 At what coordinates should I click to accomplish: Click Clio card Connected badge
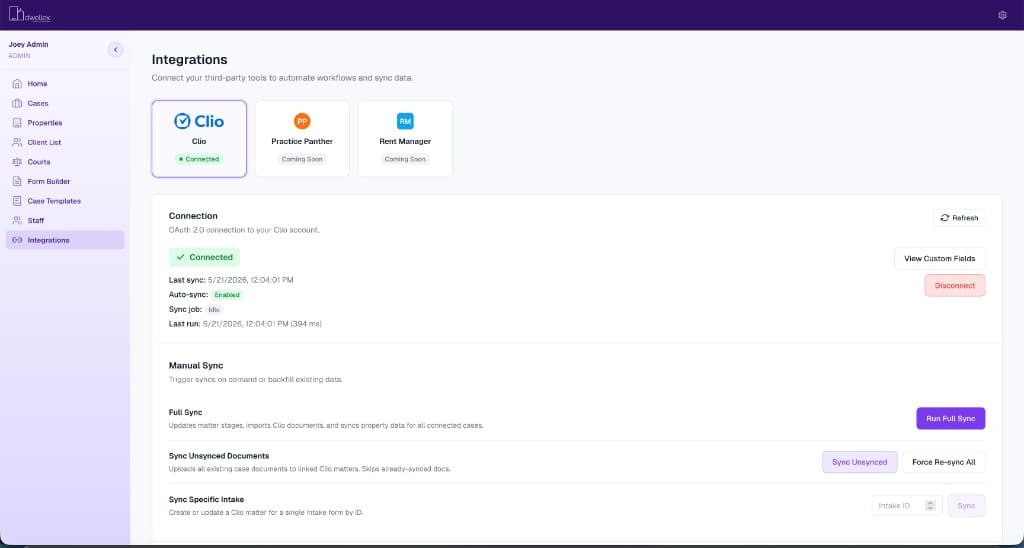tap(199, 159)
